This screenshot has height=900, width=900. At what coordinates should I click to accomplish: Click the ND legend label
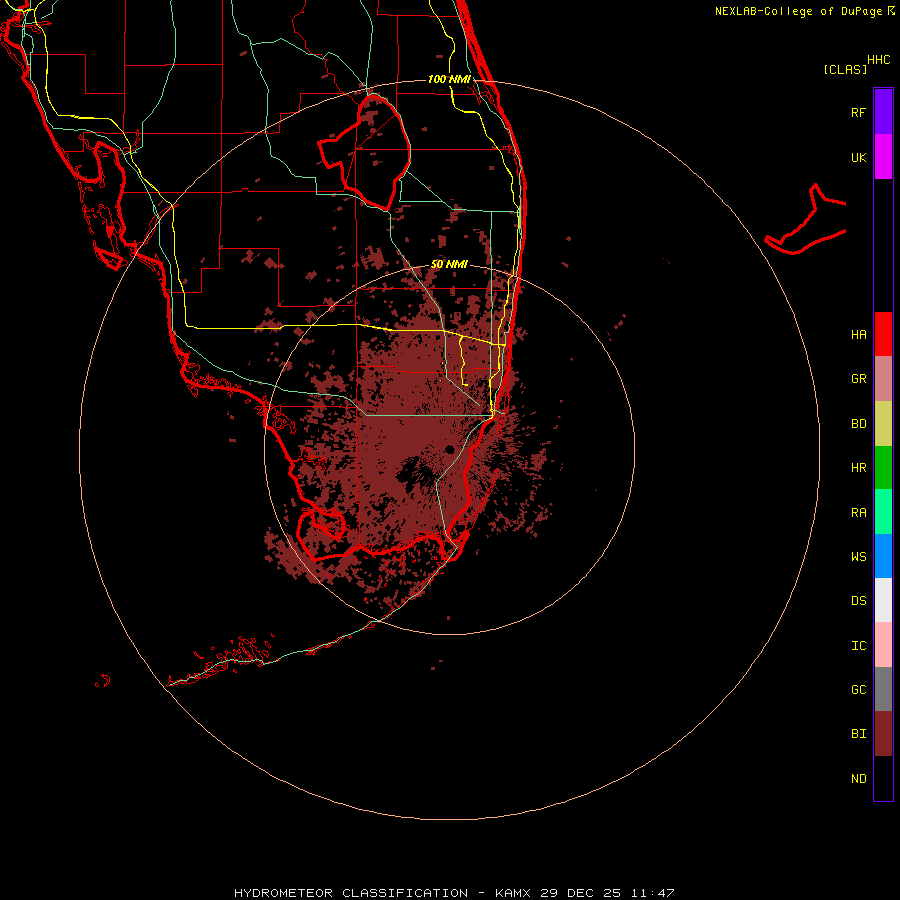tap(858, 779)
